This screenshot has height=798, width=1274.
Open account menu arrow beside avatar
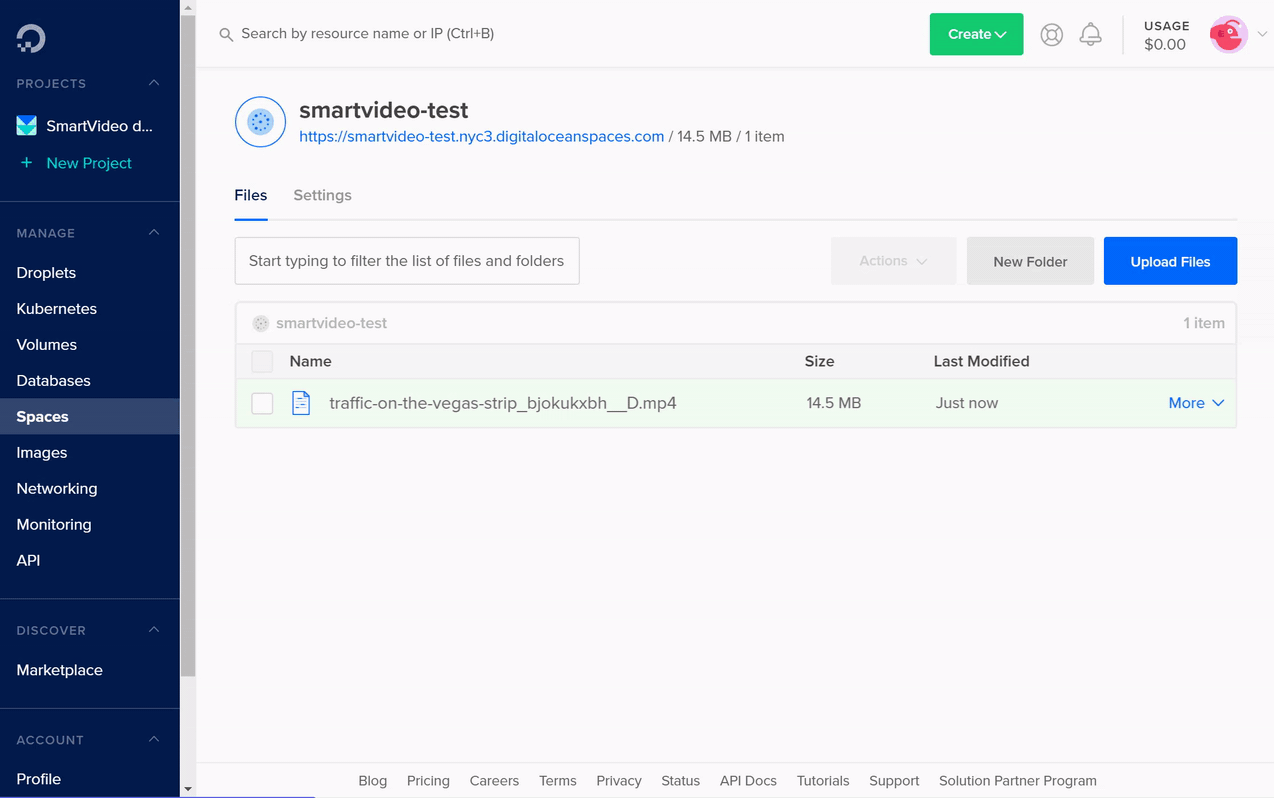click(x=1262, y=34)
